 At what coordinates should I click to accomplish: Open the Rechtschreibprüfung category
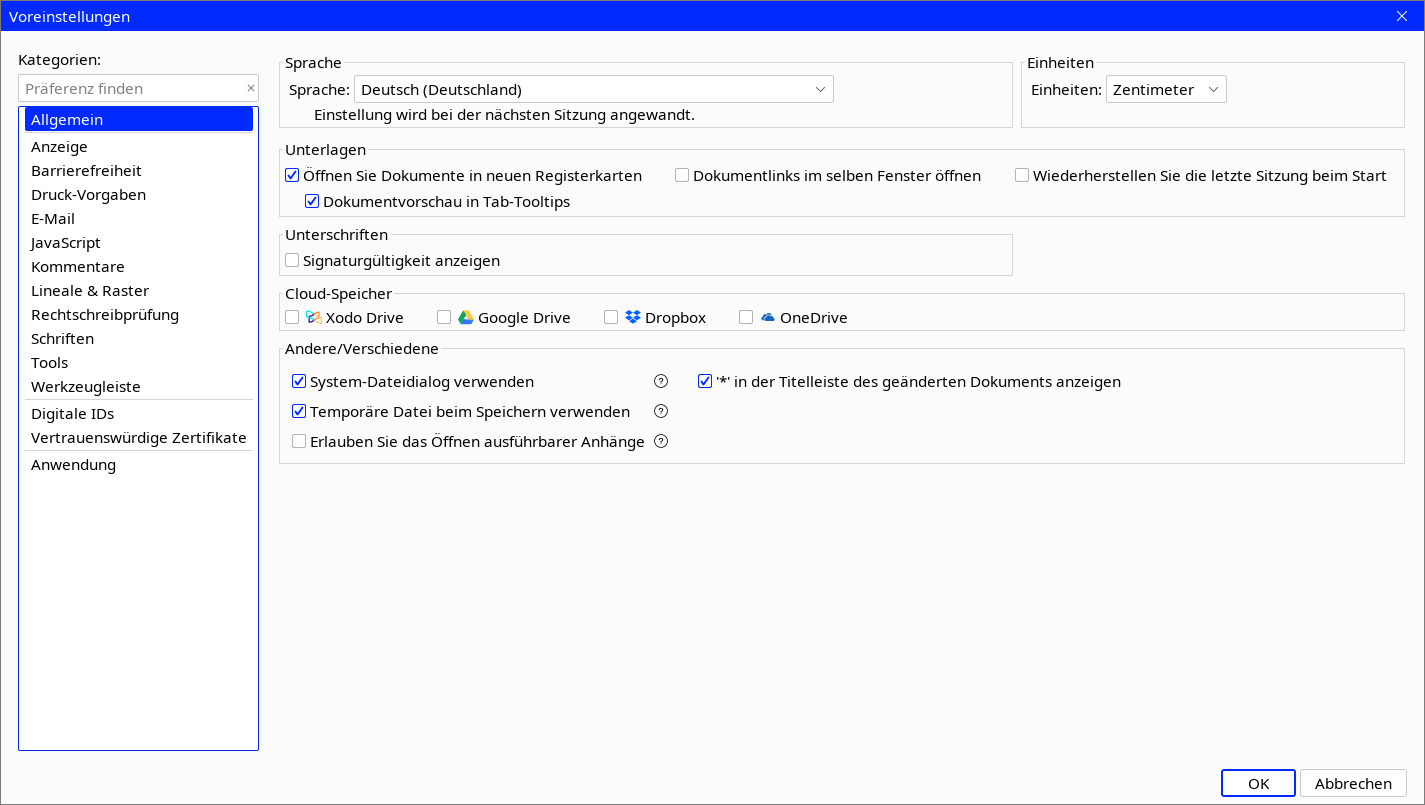coord(105,315)
